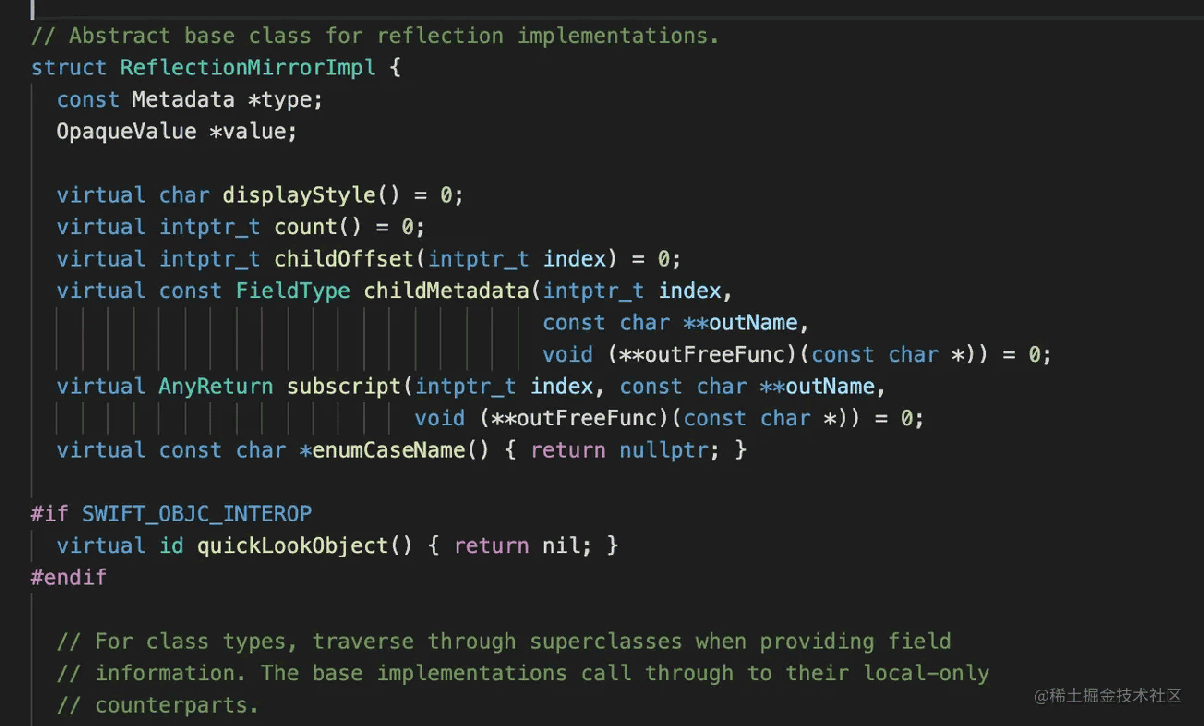
Task: Click the 'Abstract base class' comment line
Action: (x=375, y=36)
